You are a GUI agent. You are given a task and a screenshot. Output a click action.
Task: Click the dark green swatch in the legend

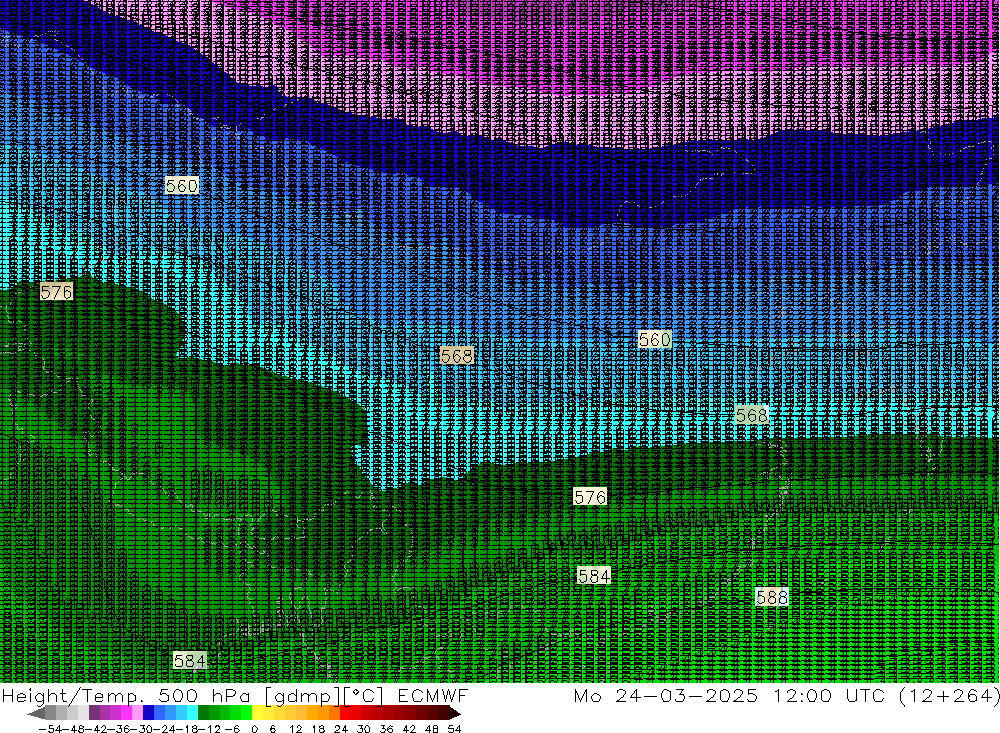[x=203, y=713]
